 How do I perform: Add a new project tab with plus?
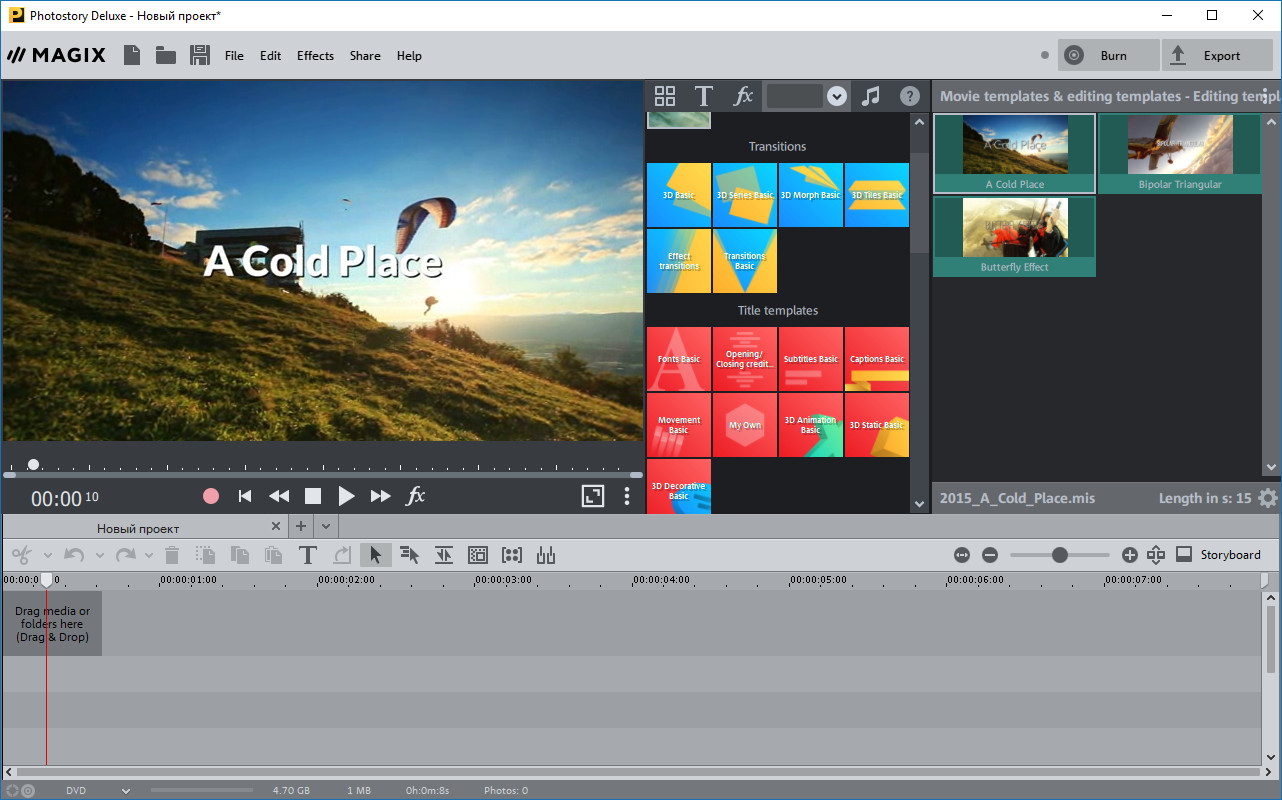(x=301, y=526)
